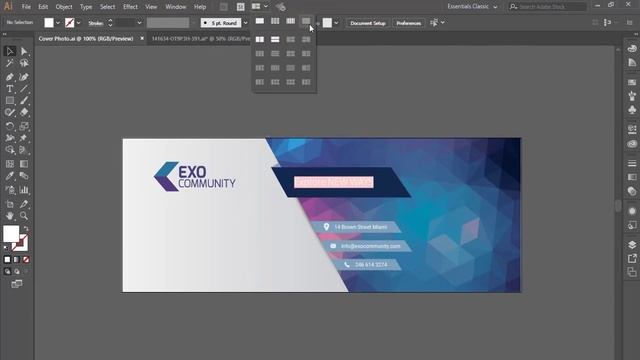
Task: Select the Perspective Grid tool
Action: click(x=24, y=150)
